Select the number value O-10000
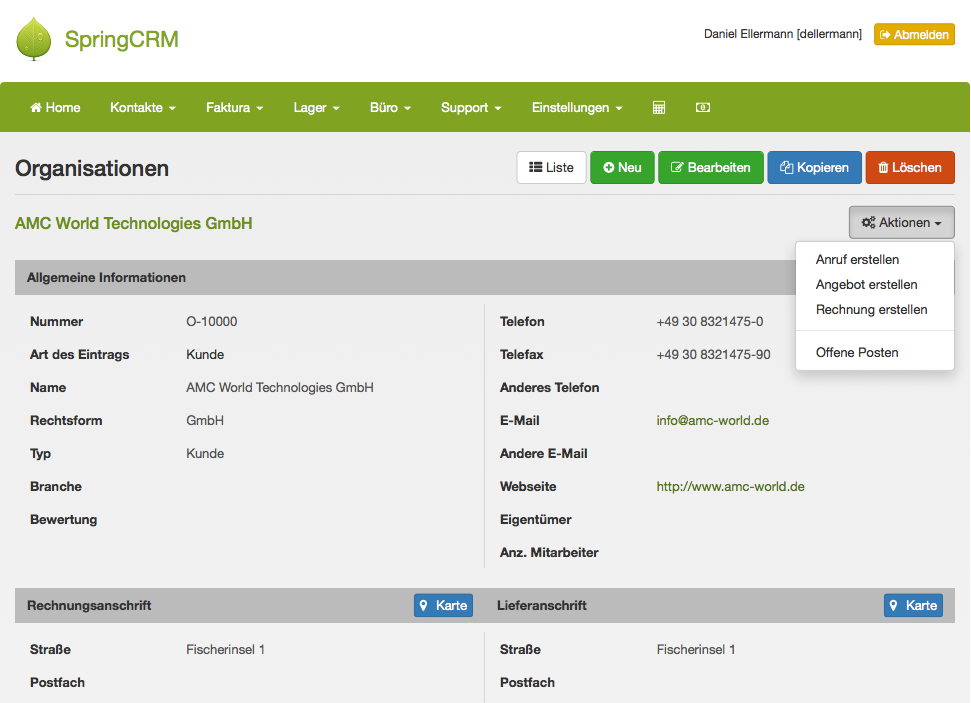 (x=212, y=321)
